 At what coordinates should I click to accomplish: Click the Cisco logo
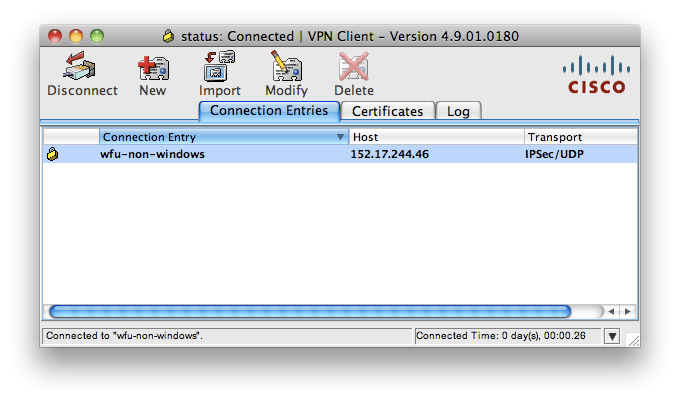[x=596, y=74]
